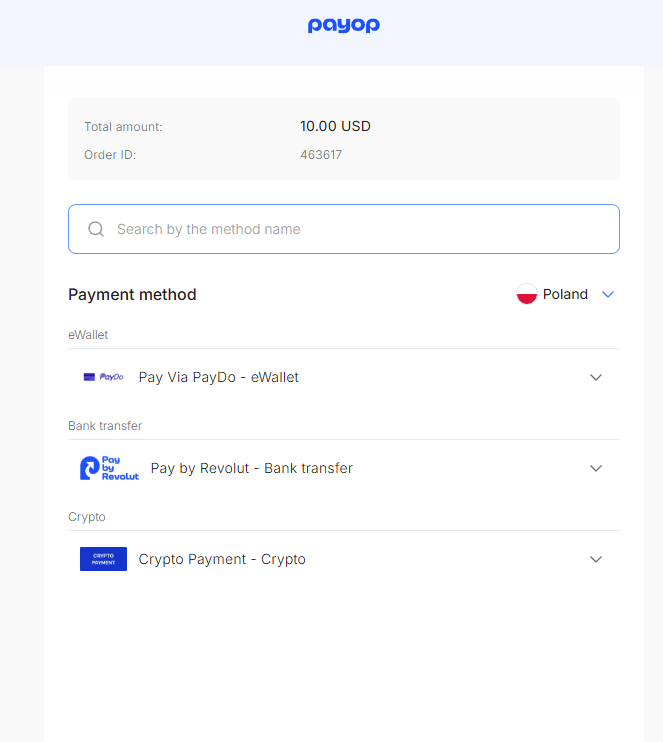Expand the Revolut bank transfer chevron
The height and width of the screenshot is (742, 663).
pos(596,468)
